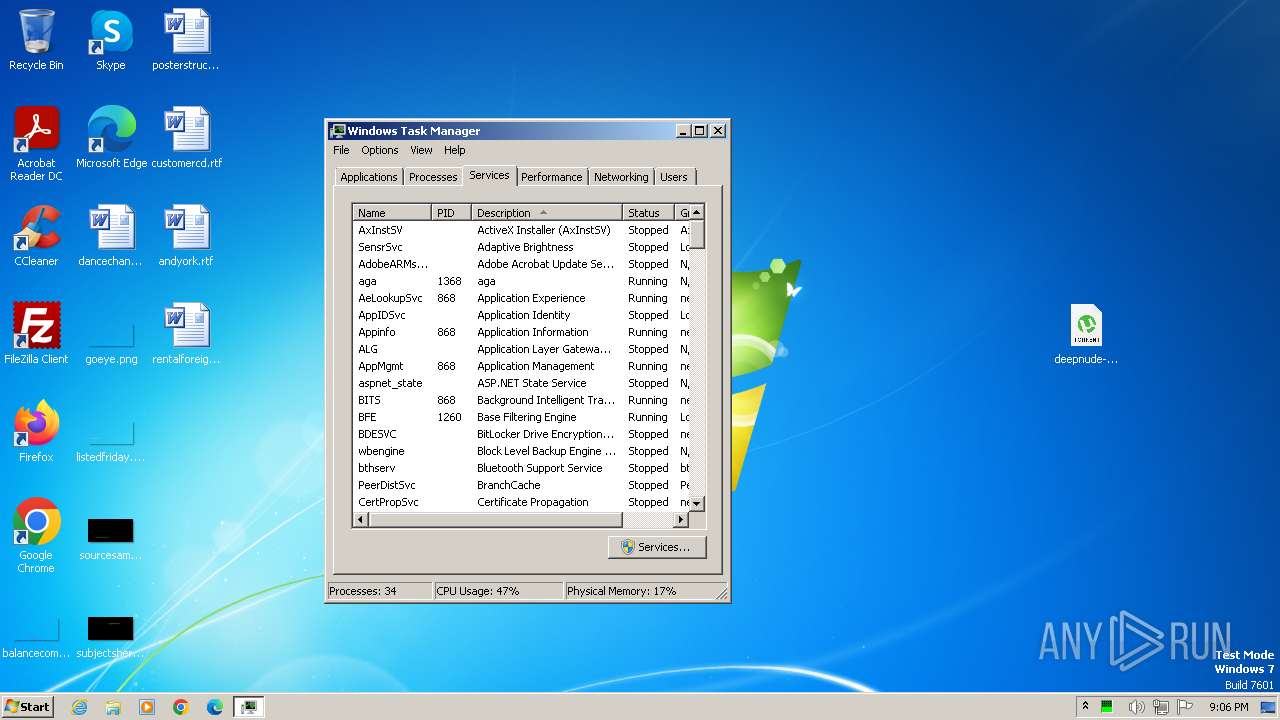The image size is (1280, 720).
Task: Select the rentalforeig document icon
Action: [186, 334]
